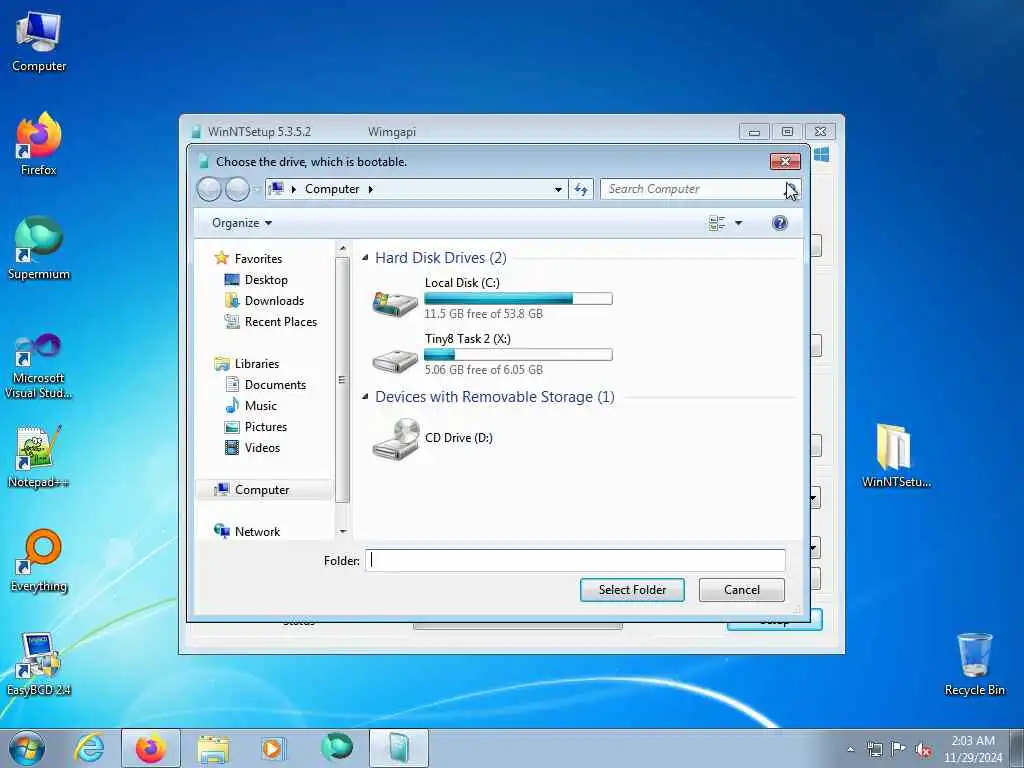Click the network tray icon

coord(874,749)
